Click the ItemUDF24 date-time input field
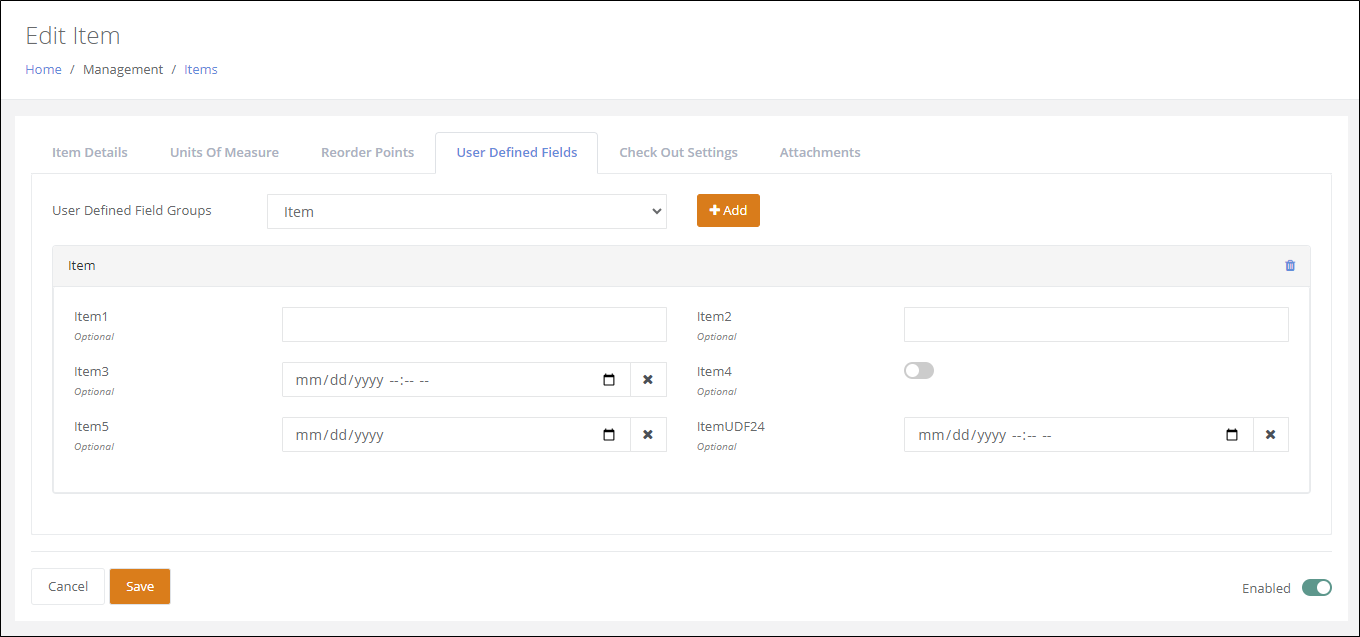Image resolution: width=1360 pixels, height=637 pixels. click(1078, 435)
